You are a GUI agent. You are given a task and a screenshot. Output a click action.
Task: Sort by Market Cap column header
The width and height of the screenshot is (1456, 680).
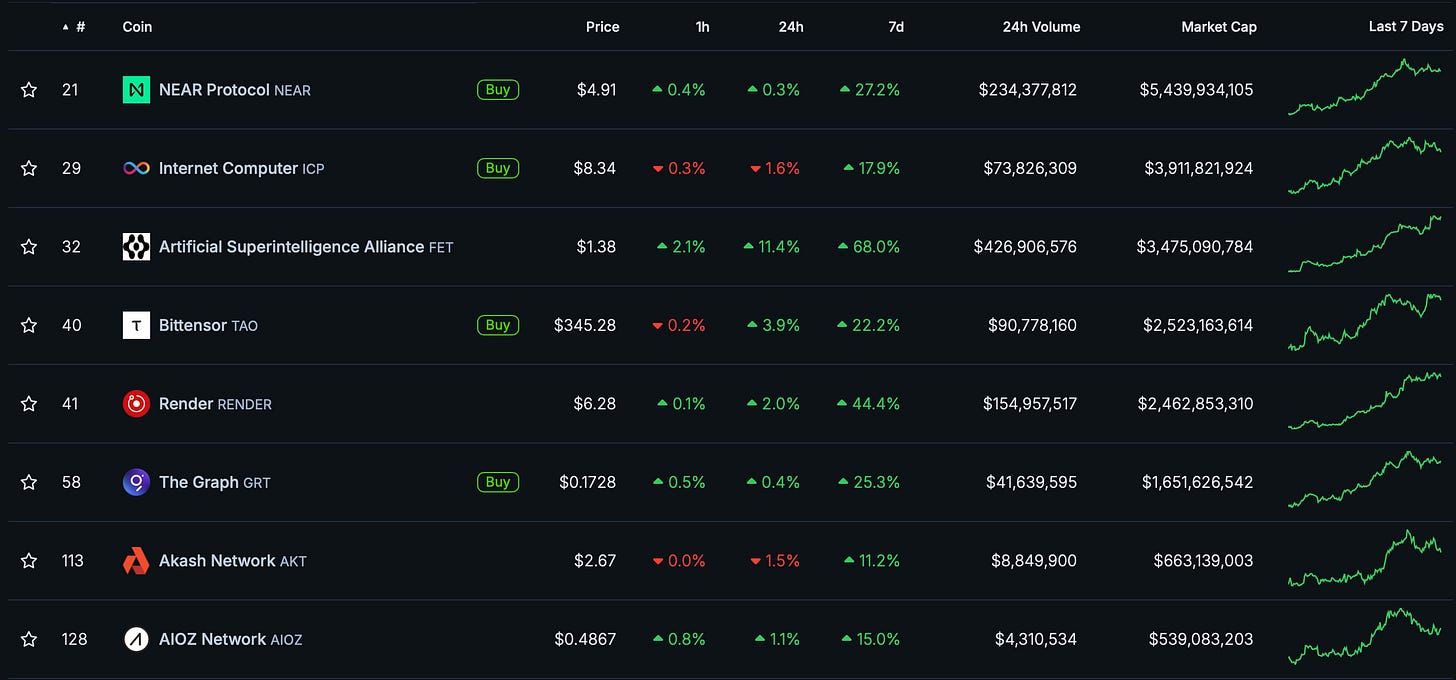[1219, 27]
